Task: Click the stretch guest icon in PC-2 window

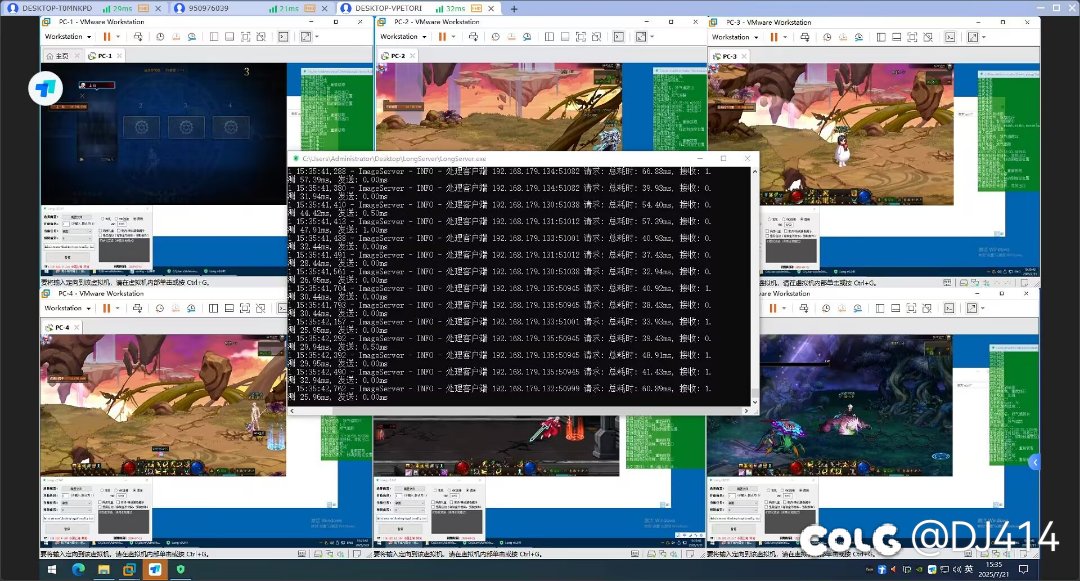Action: pyautogui.click(x=641, y=36)
